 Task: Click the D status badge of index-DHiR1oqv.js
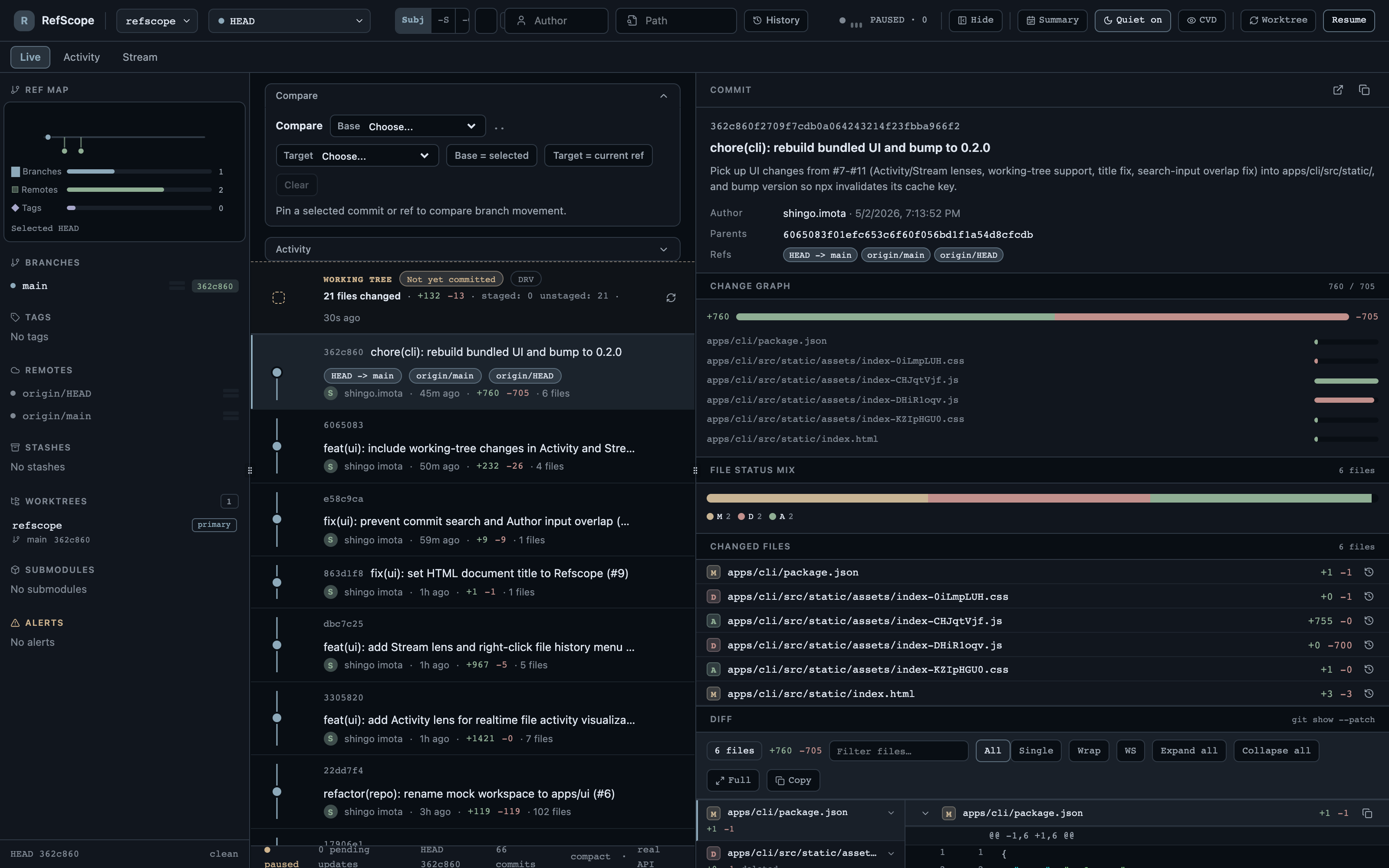[x=714, y=645]
